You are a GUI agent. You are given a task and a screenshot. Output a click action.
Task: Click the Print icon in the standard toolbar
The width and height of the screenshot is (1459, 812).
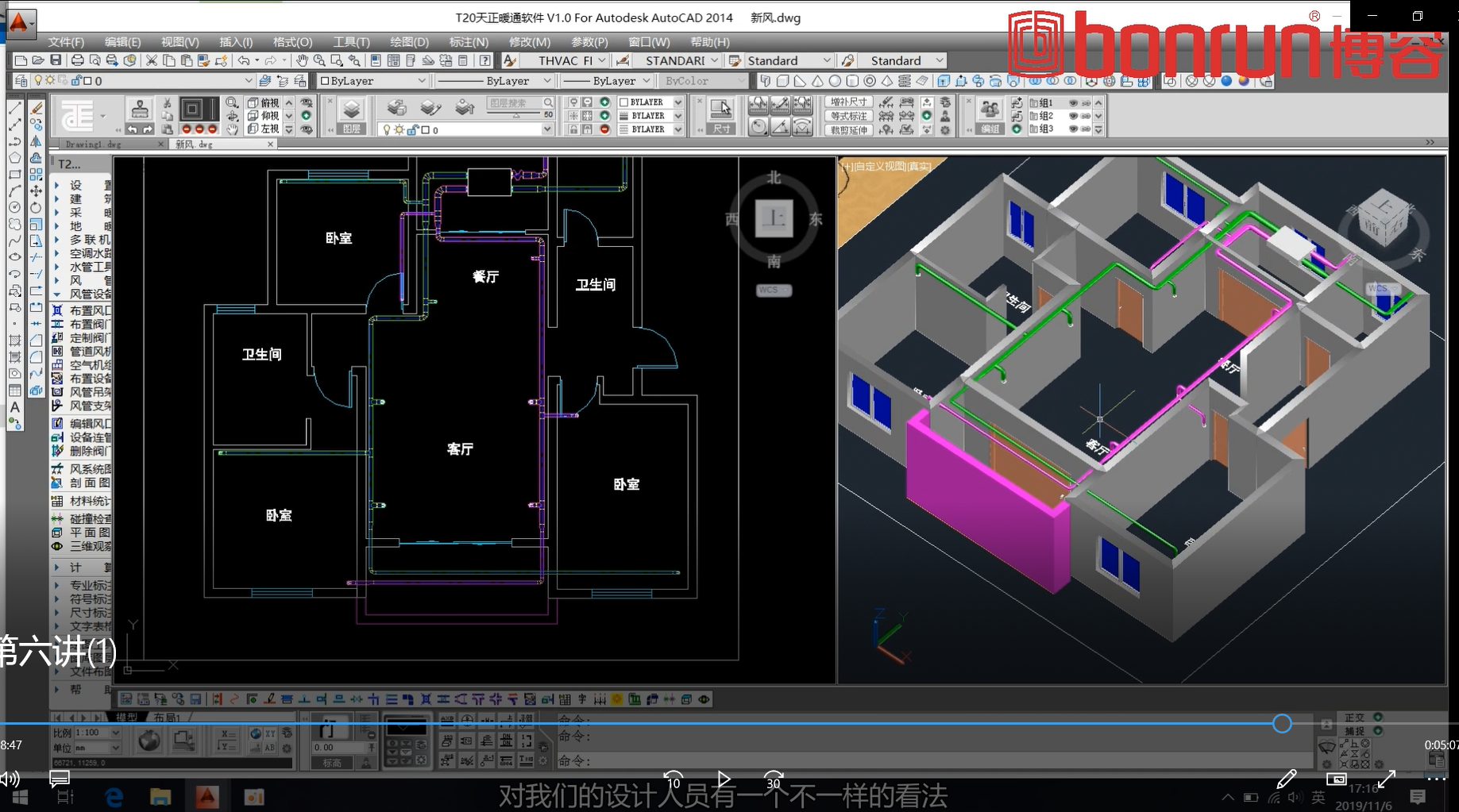(x=77, y=60)
